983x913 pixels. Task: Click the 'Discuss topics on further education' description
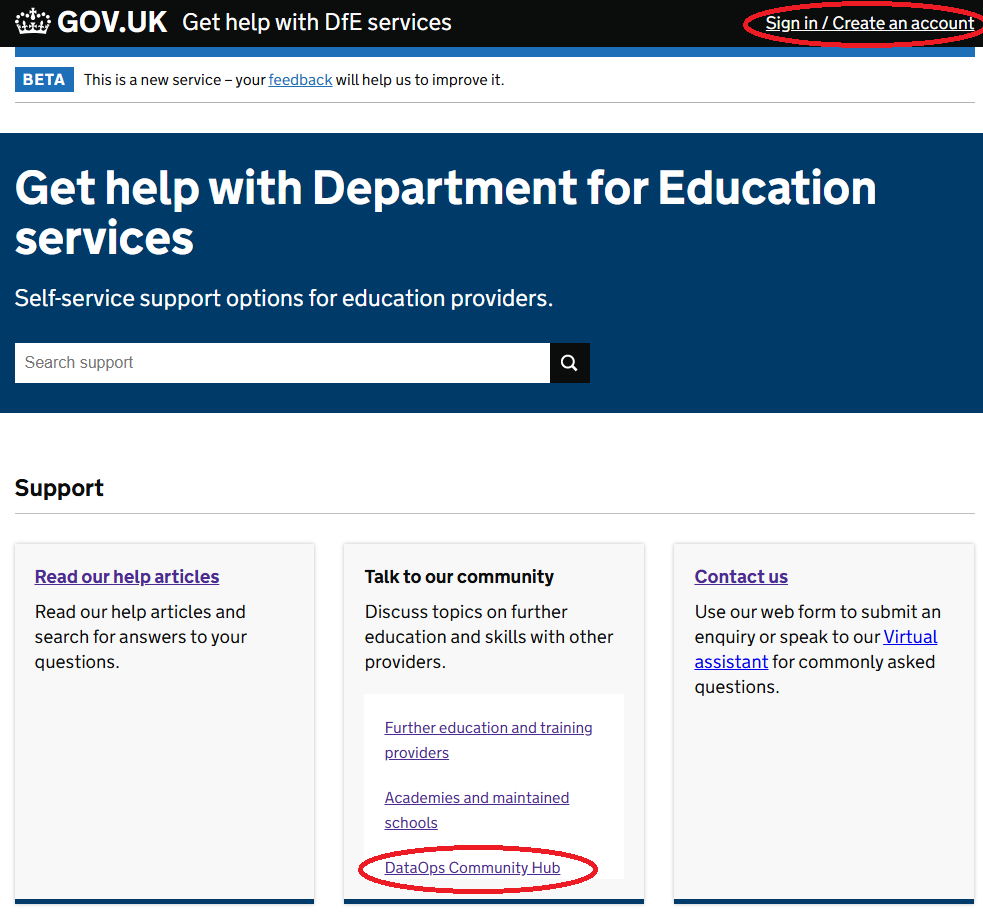click(489, 637)
